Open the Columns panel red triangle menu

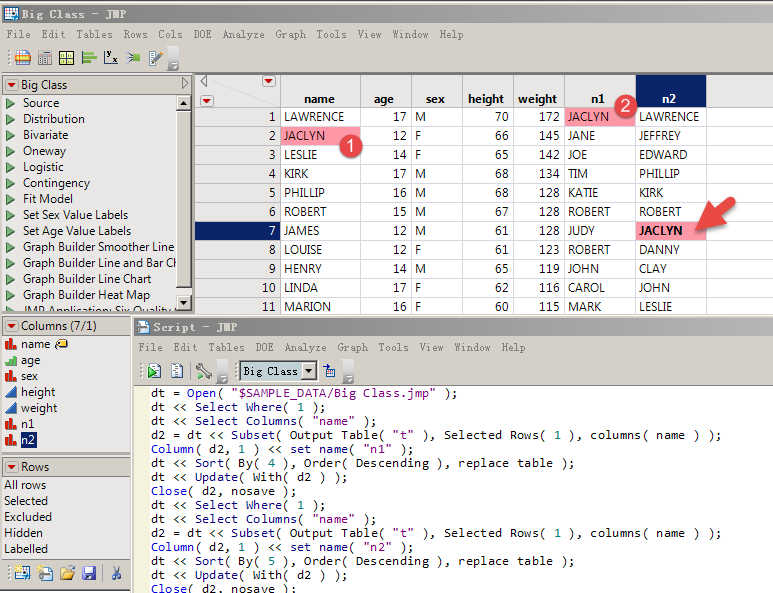click(x=11, y=326)
